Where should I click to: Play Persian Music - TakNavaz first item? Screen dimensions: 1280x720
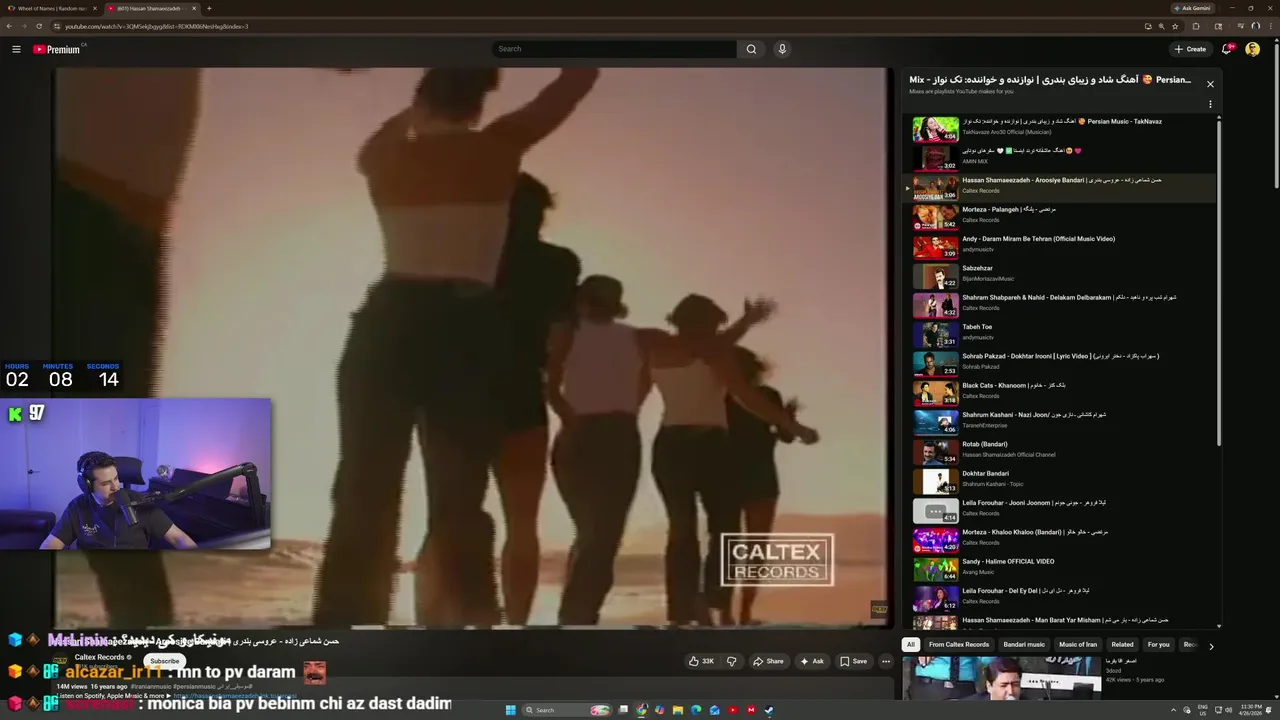coord(1060,128)
